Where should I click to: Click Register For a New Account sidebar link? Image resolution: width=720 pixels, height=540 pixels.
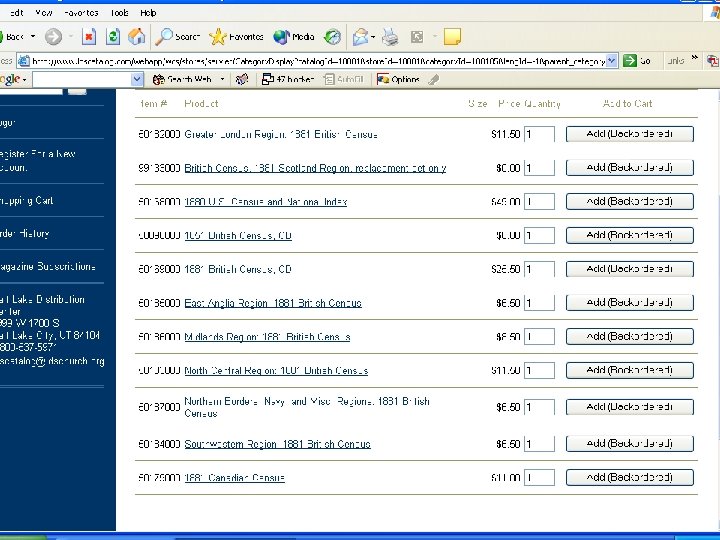coord(38,161)
